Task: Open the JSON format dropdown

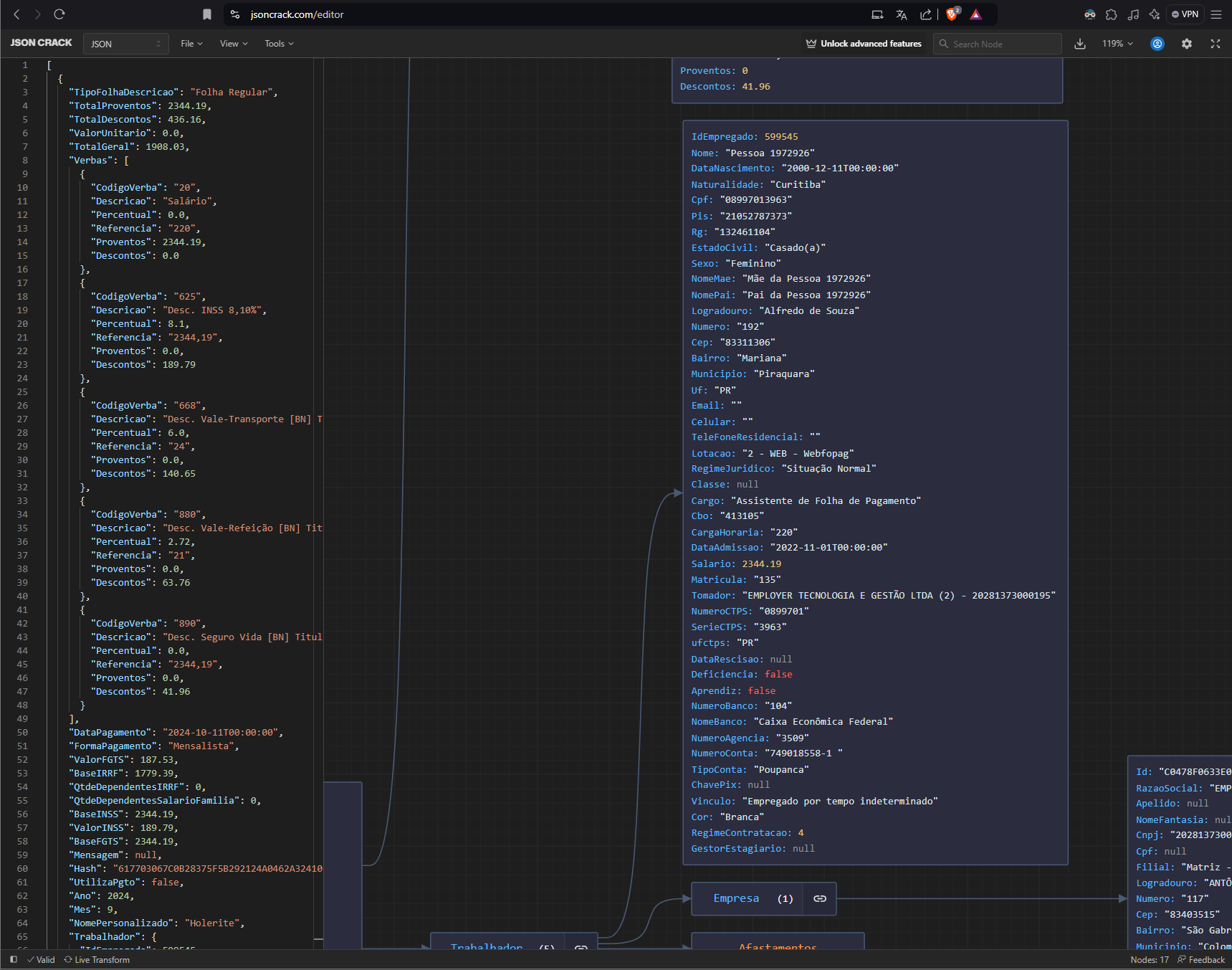Action: tap(125, 44)
